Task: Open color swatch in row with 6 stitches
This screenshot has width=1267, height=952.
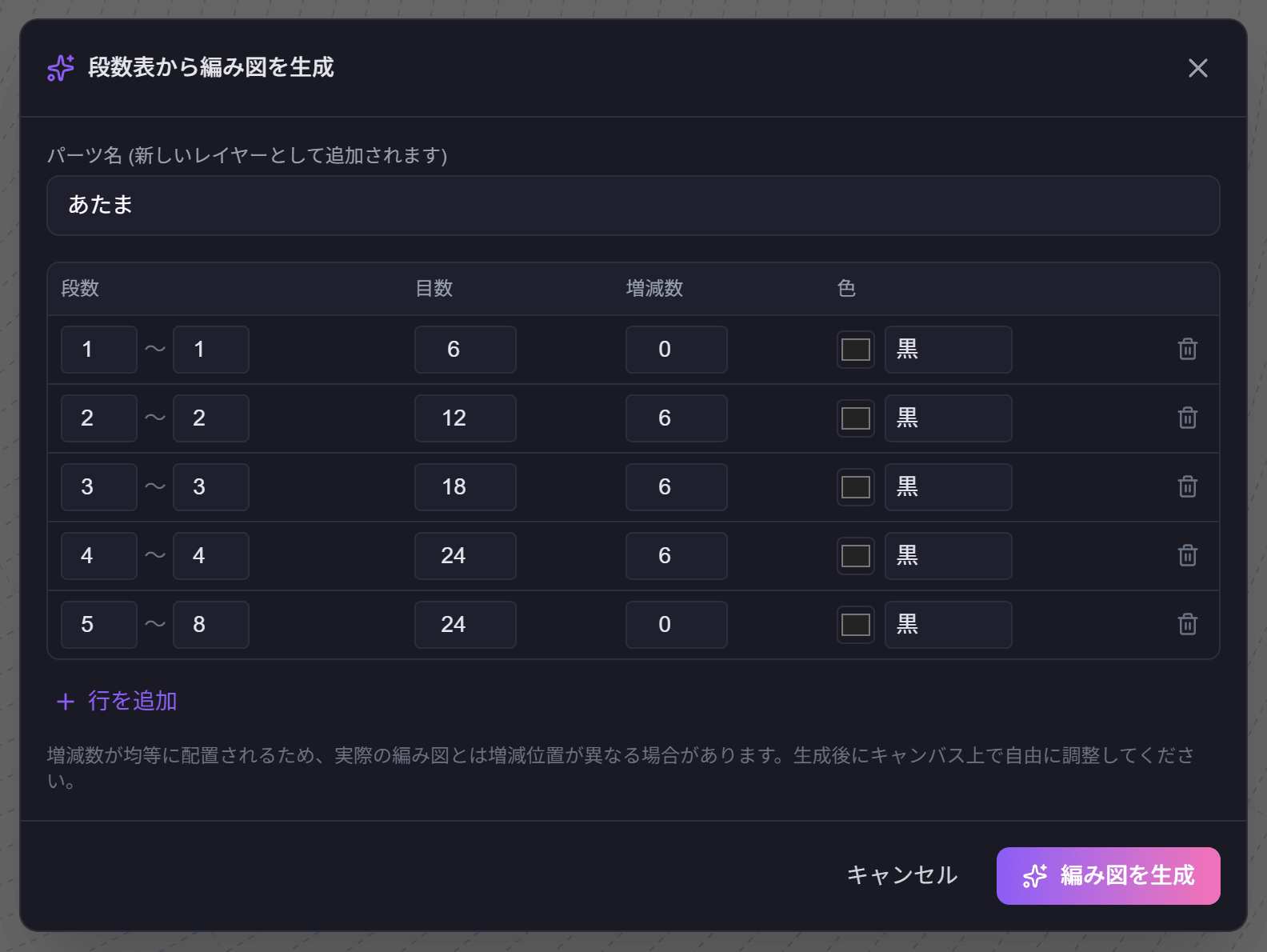Action: [x=855, y=350]
